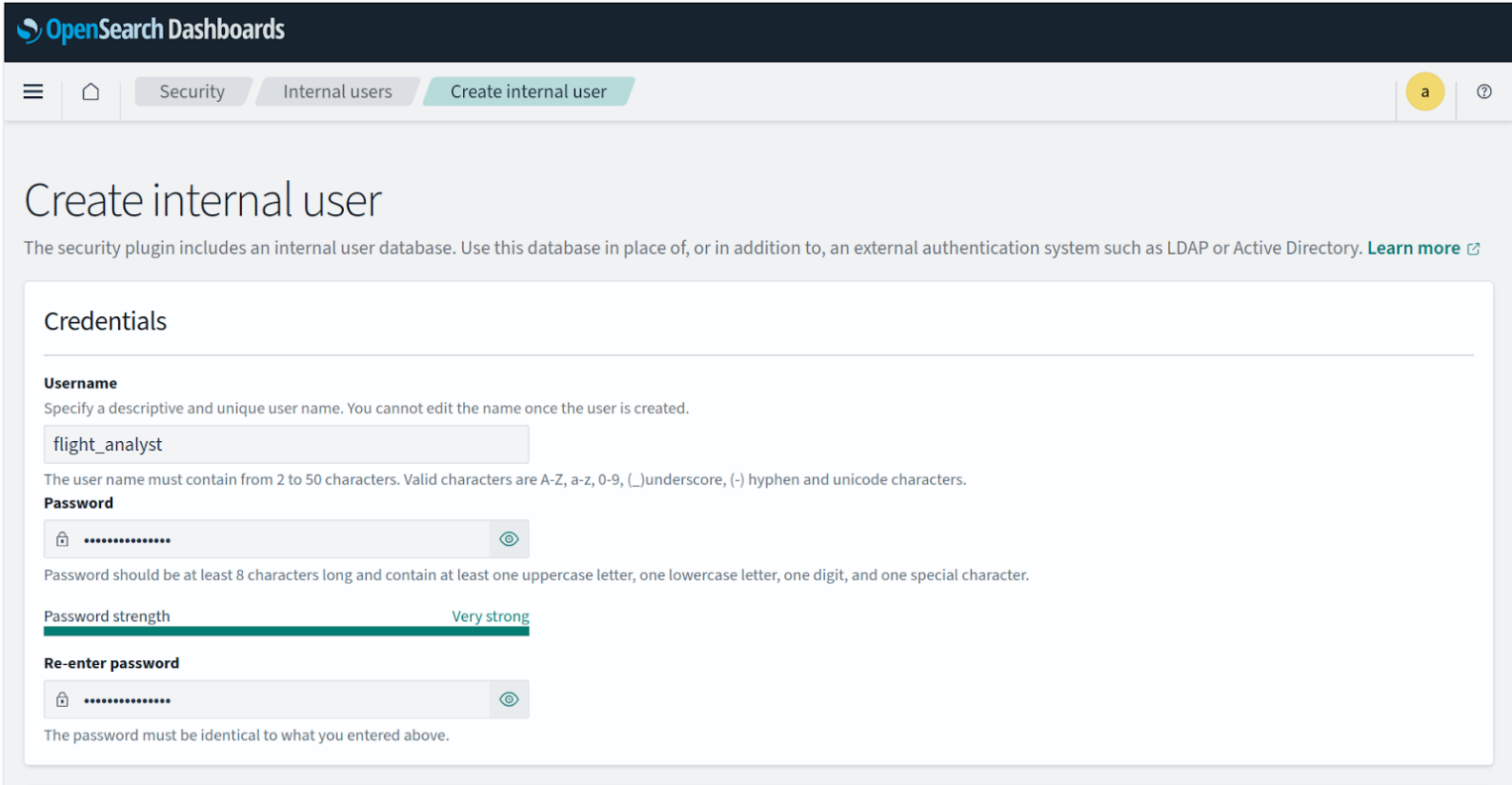Focus the Username field containing flight_analyst
Viewport: 1512px width, 785px height.
point(286,444)
